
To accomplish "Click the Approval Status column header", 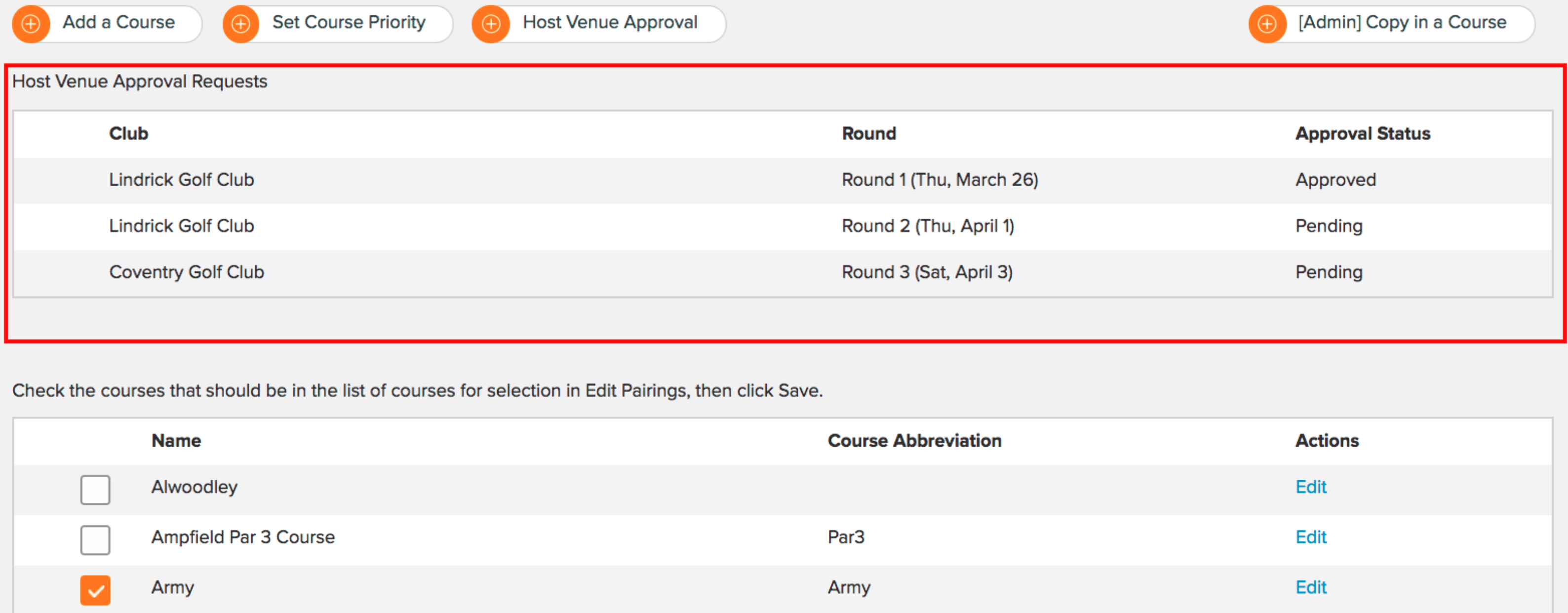I will tap(1362, 133).
